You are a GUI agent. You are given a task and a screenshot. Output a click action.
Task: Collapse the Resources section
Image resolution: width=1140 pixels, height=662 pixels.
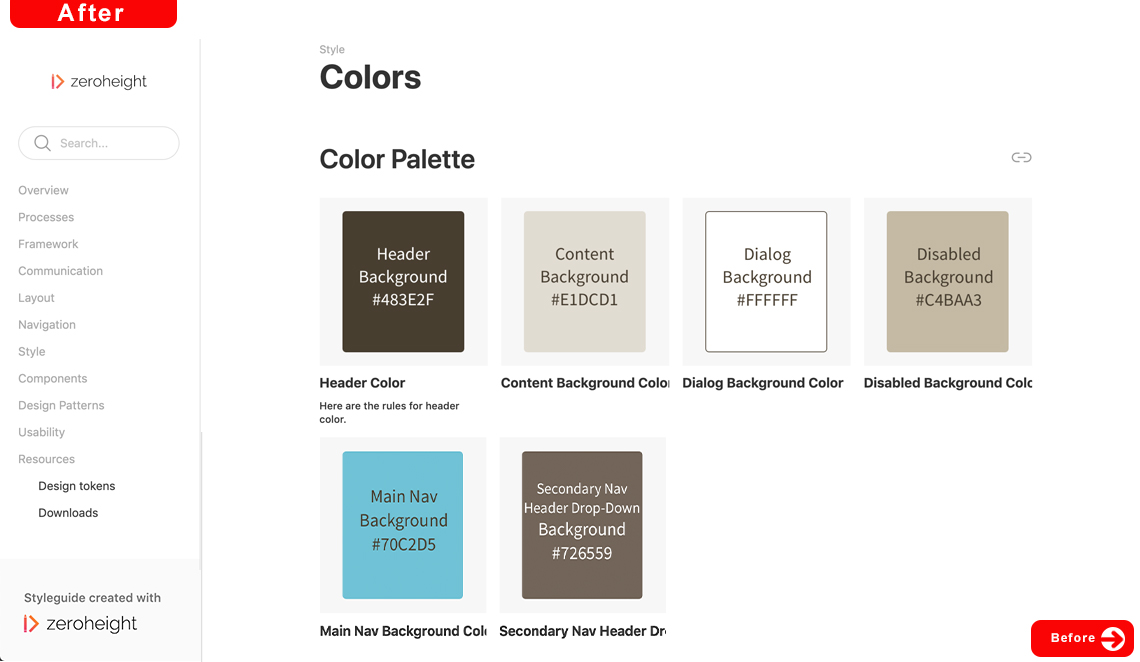point(46,459)
